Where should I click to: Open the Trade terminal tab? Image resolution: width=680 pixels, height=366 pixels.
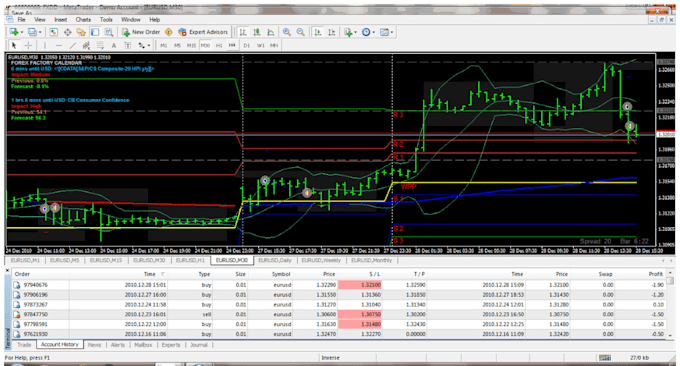coord(24,345)
